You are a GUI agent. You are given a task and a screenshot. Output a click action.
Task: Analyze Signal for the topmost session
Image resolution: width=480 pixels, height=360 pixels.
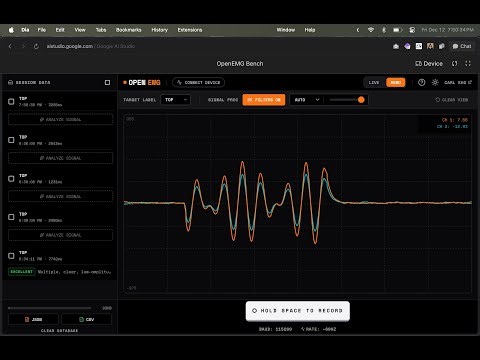(60, 119)
